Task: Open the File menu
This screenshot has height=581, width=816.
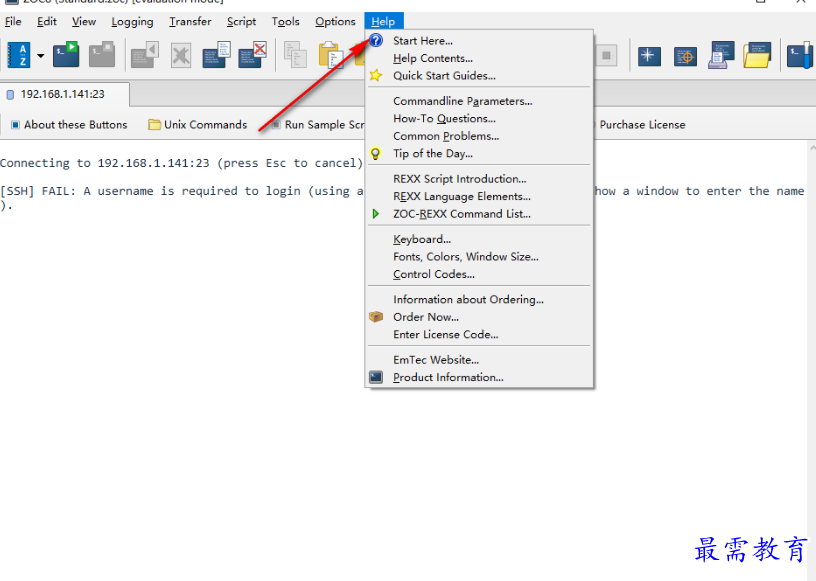Action: point(13,21)
